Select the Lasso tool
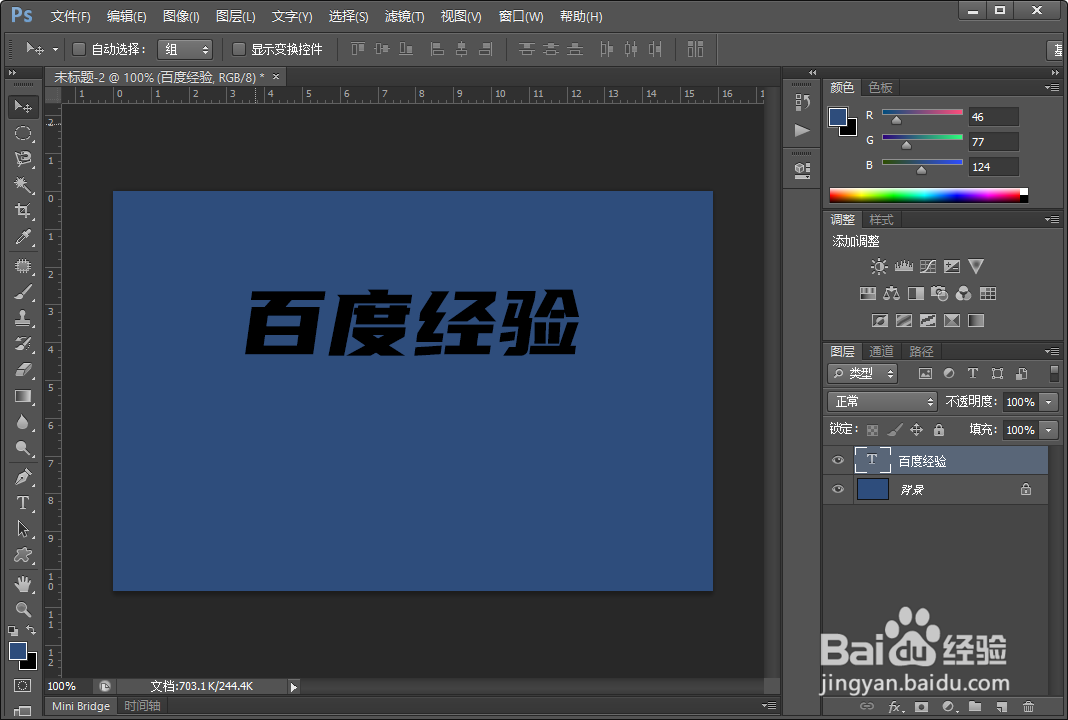Screen dimensions: 1068x720 pos(23,159)
